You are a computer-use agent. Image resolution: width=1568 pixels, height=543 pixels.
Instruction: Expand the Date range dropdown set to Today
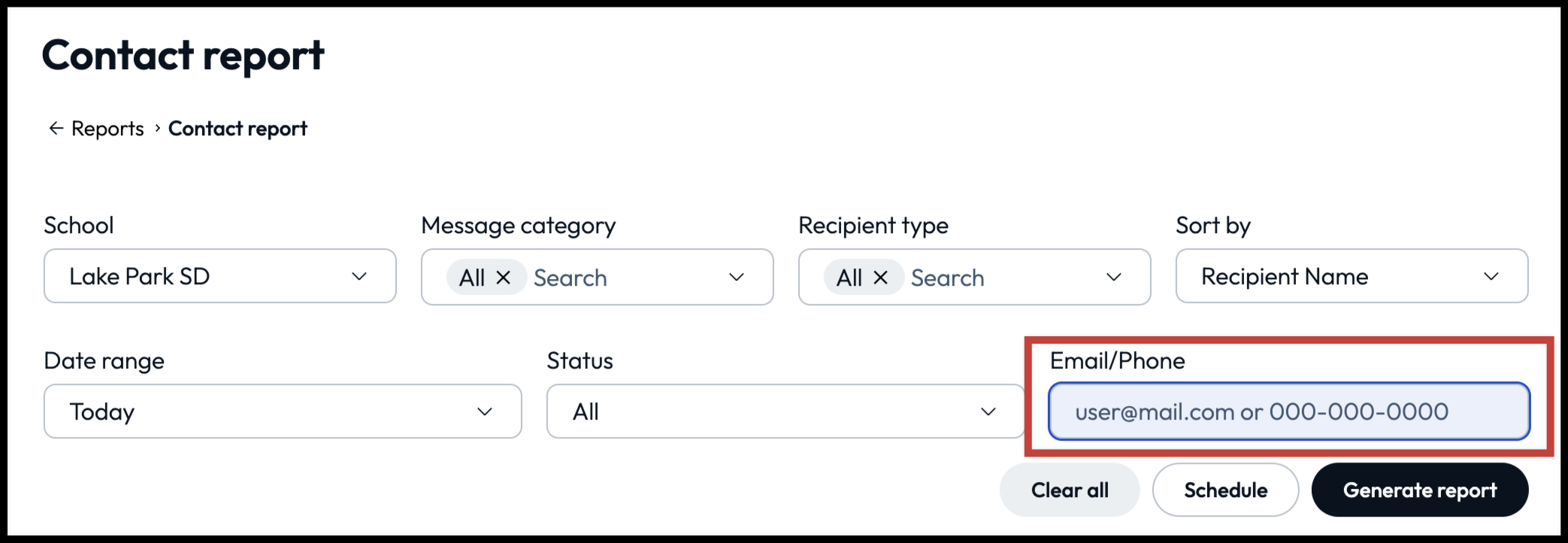(282, 411)
